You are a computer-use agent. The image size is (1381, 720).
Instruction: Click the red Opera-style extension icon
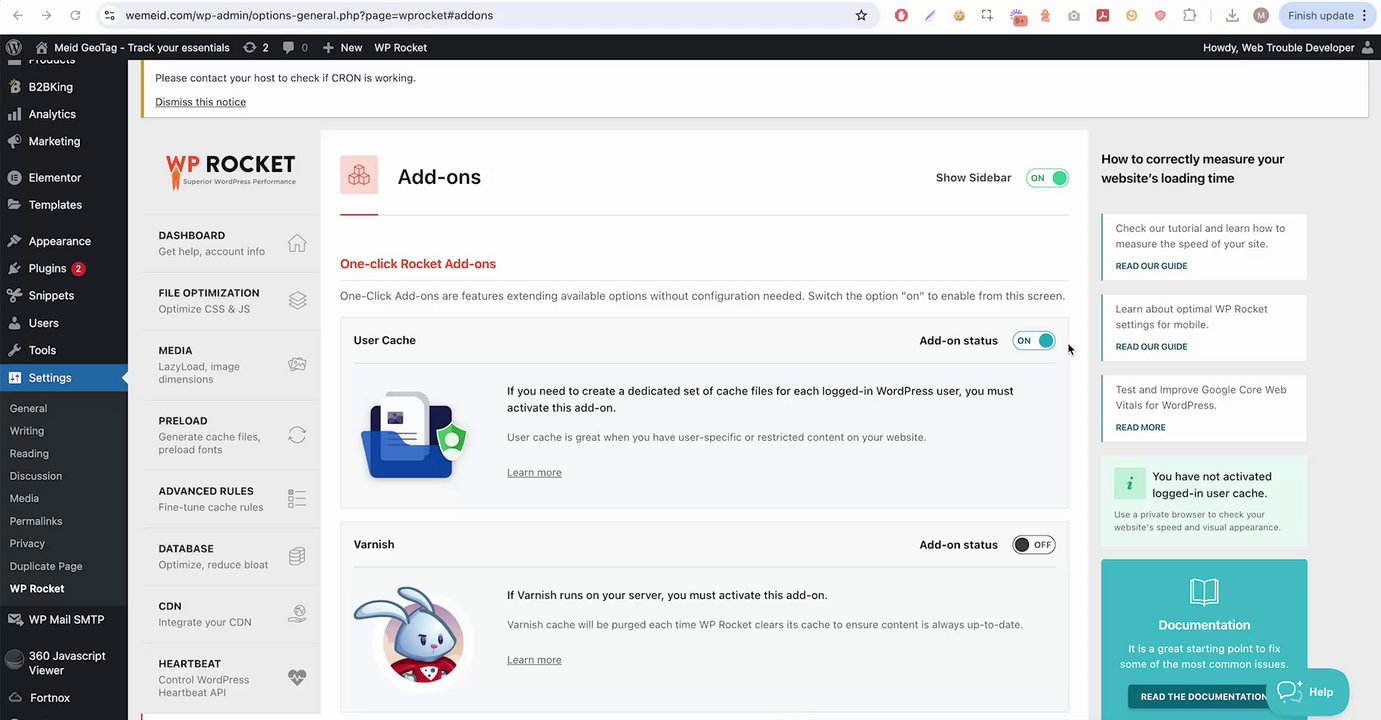point(901,15)
